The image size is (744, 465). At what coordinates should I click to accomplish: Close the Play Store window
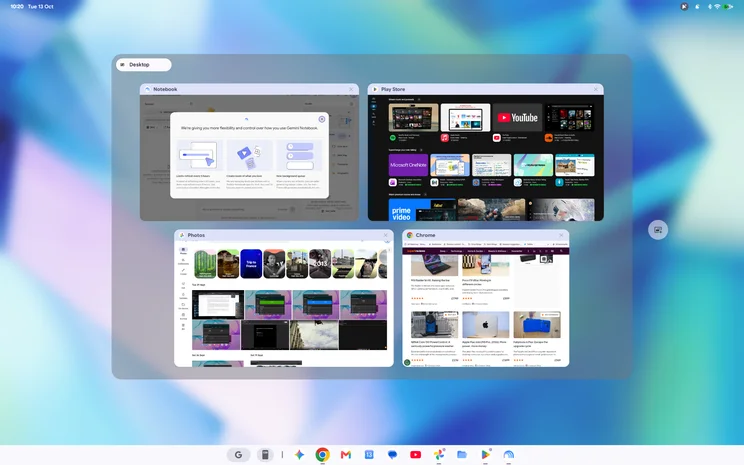[596, 89]
